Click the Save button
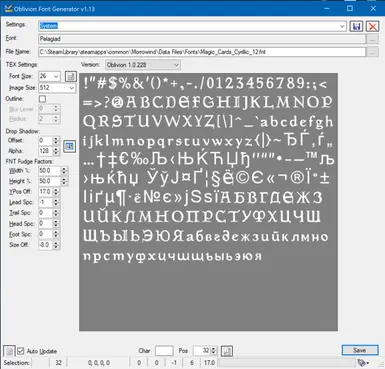This screenshot has height=369, width=385. click(360, 350)
